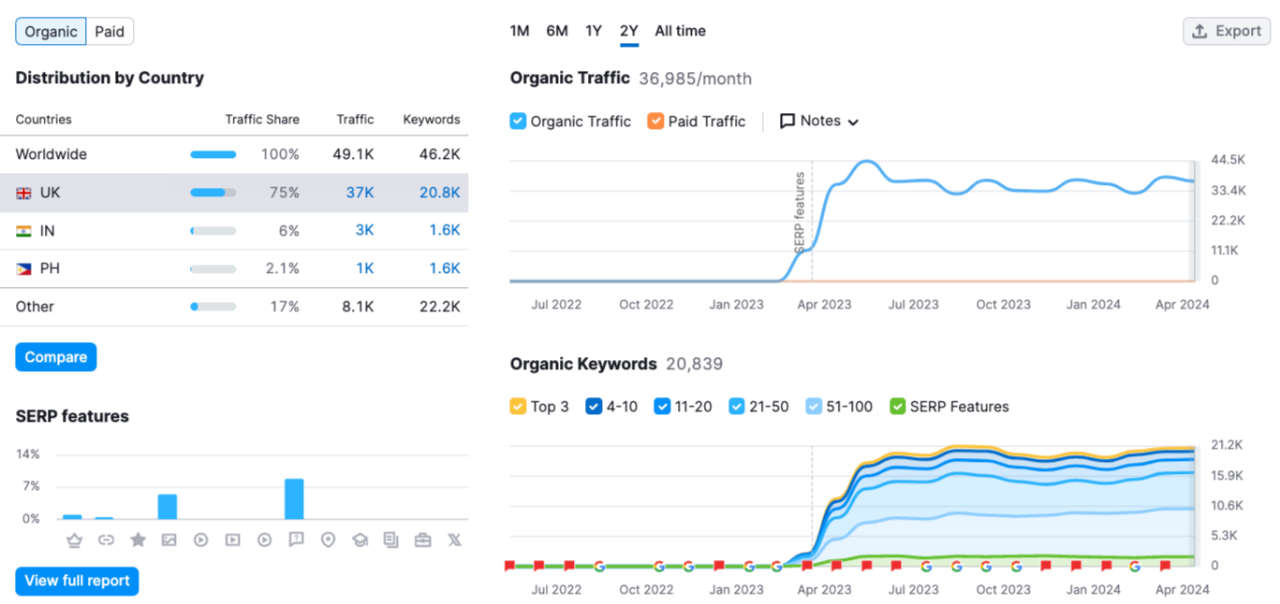Click the graduation cap icon in SERP features
This screenshot has width=1280, height=604.
tap(360, 540)
